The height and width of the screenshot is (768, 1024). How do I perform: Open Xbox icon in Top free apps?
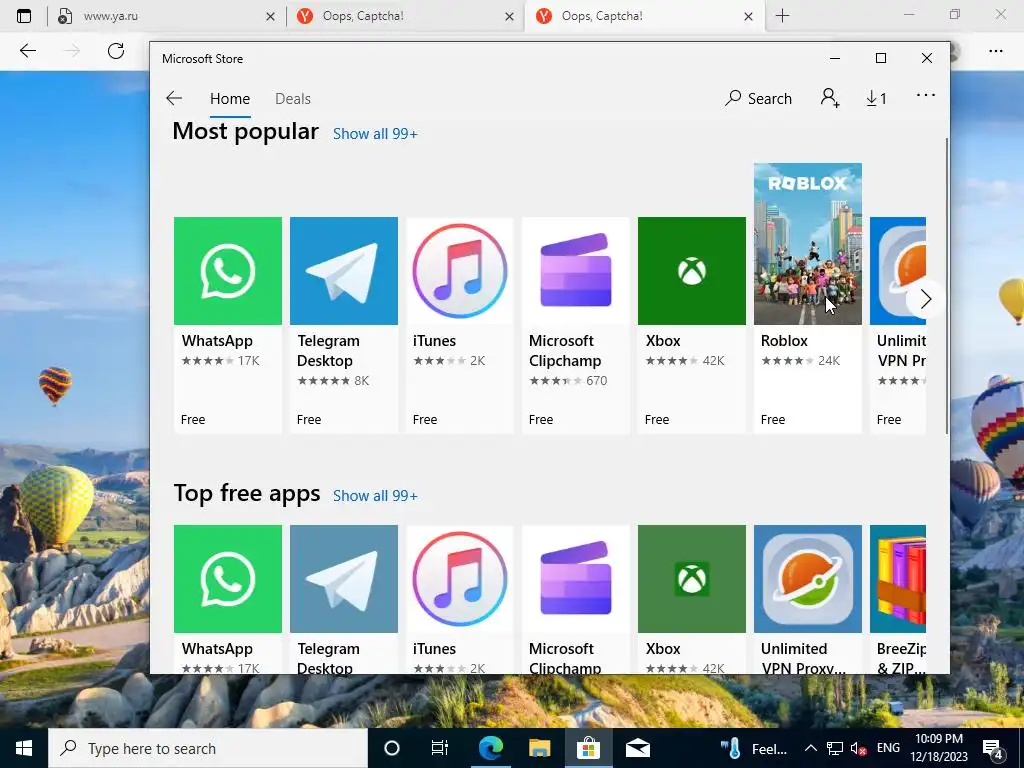tap(692, 579)
